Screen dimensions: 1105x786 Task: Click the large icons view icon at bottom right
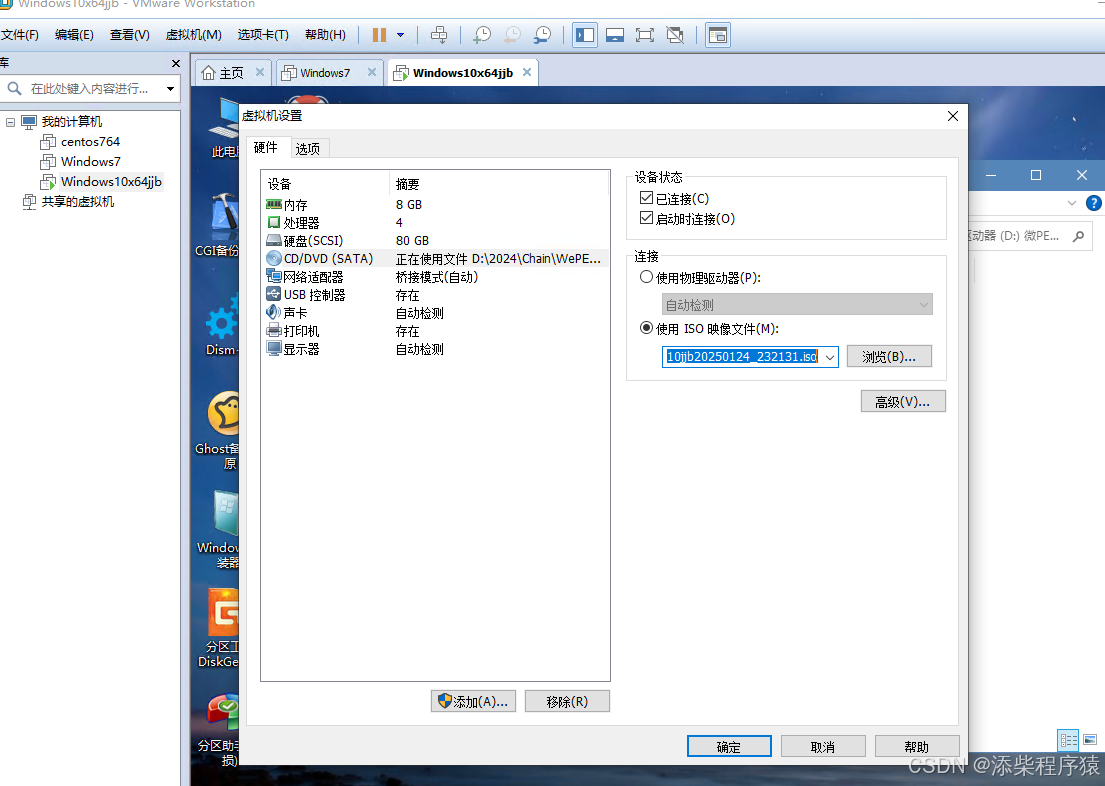click(x=1089, y=740)
